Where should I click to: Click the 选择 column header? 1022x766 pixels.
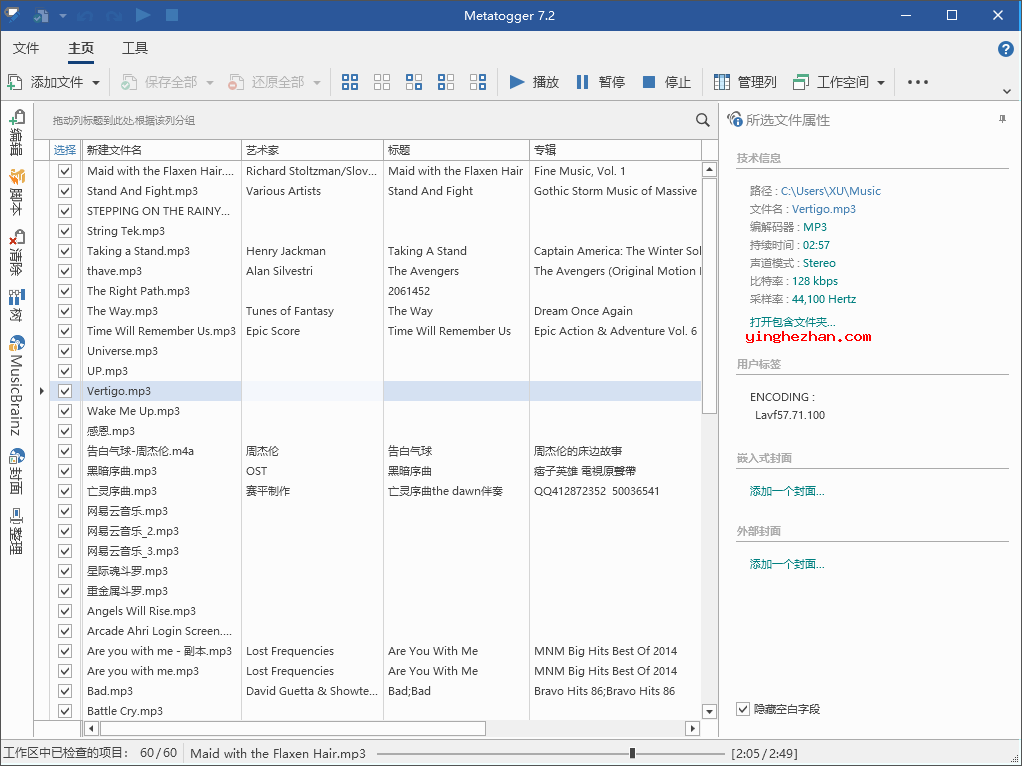click(65, 150)
